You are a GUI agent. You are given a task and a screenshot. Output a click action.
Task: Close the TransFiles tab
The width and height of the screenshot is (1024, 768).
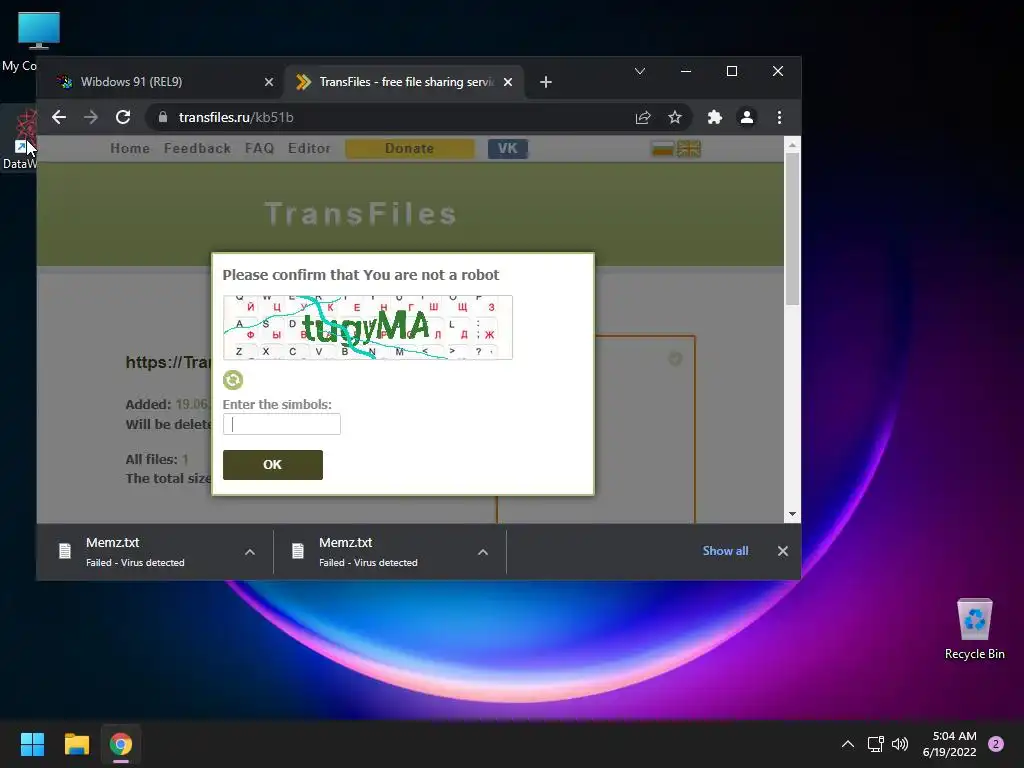click(x=508, y=82)
